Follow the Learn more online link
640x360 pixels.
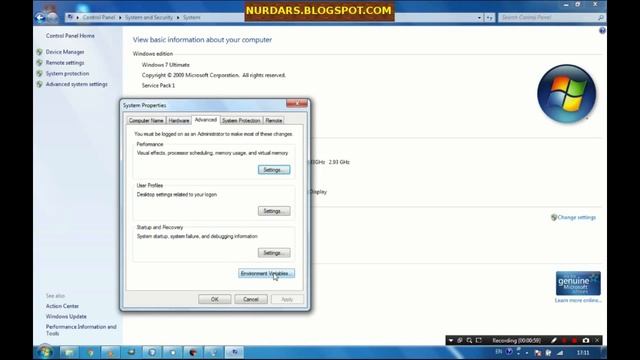[x=578, y=300]
